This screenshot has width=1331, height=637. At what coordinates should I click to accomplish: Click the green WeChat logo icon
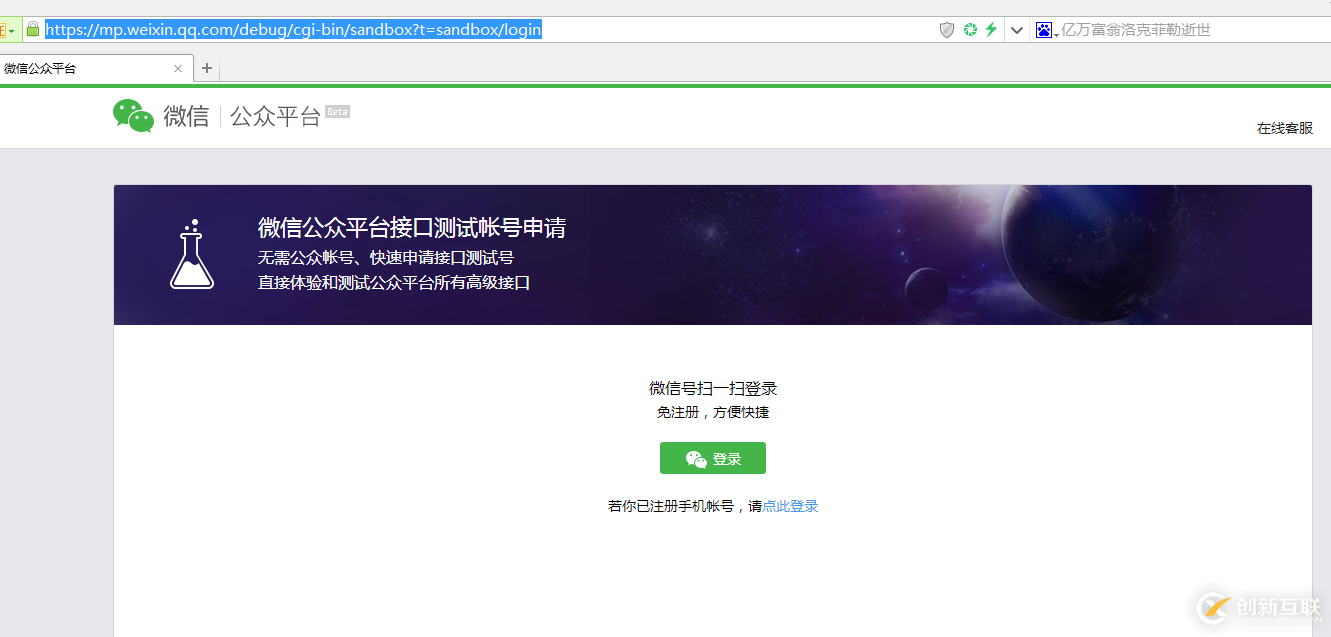(133, 116)
